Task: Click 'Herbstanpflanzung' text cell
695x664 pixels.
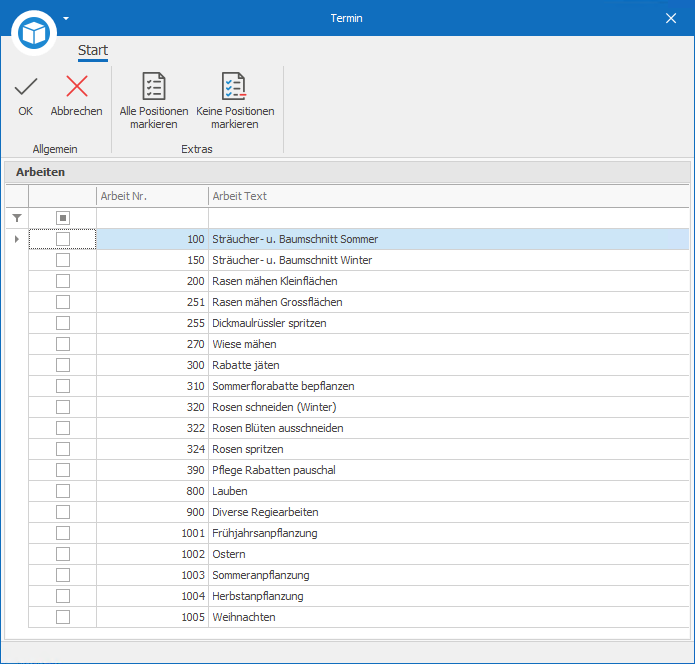Action: [449, 596]
